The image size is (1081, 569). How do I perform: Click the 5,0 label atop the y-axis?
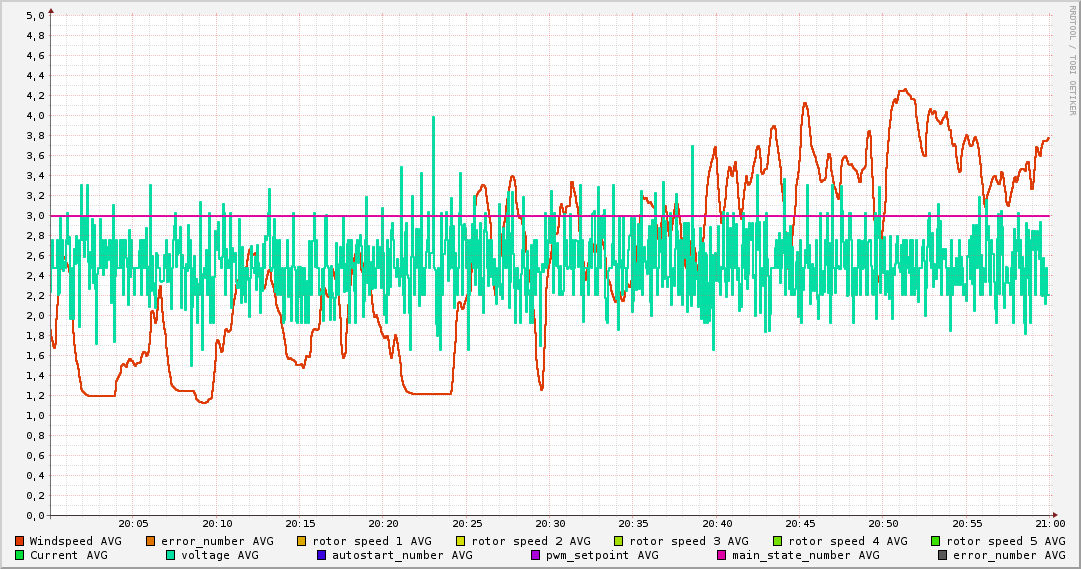point(34,16)
